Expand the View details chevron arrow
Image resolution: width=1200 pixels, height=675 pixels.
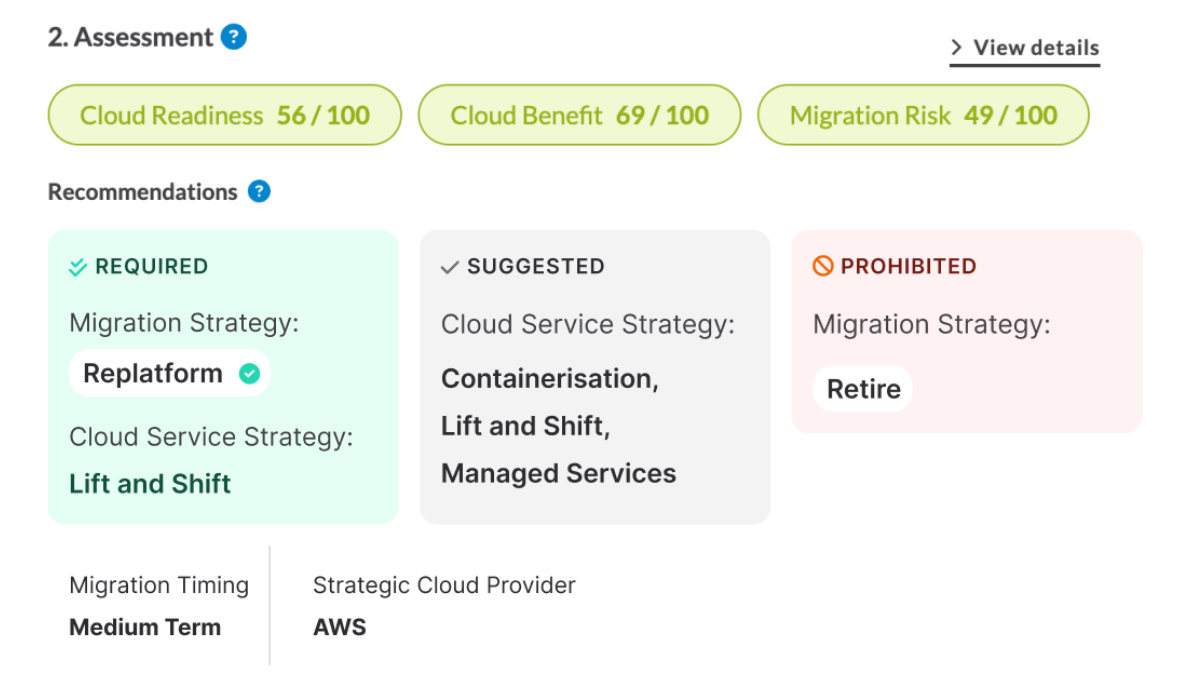coord(957,47)
